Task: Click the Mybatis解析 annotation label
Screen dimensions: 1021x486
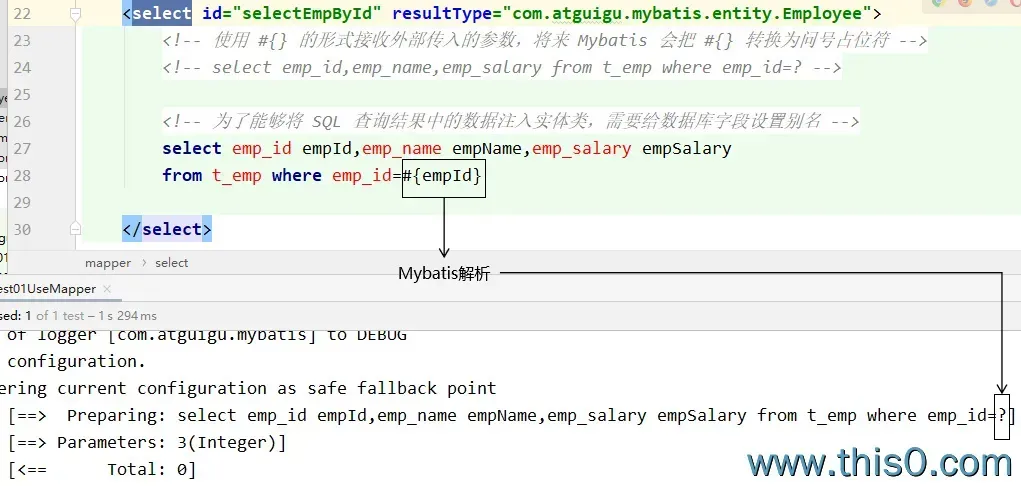Action: 444,274
